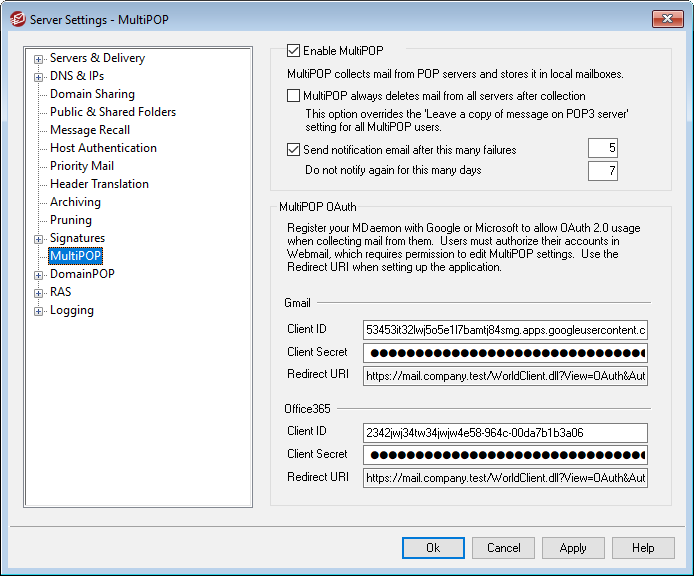Expand the DomainPOP tree node
The height and width of the screenshot is (576, 694).
click(39, 275)
